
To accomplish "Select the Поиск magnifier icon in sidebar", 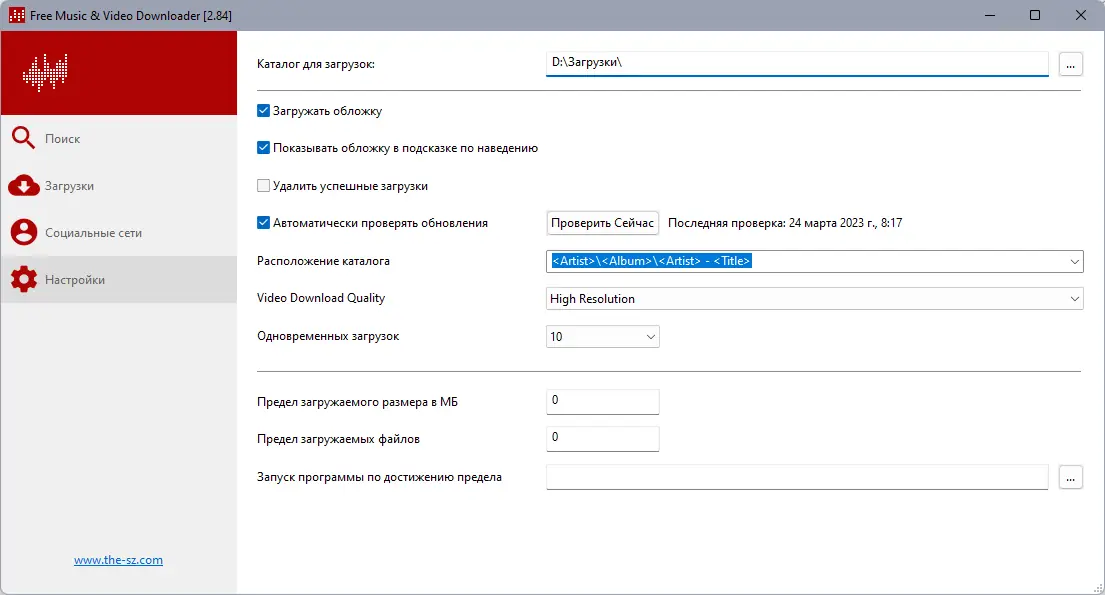I will point(25,138).
